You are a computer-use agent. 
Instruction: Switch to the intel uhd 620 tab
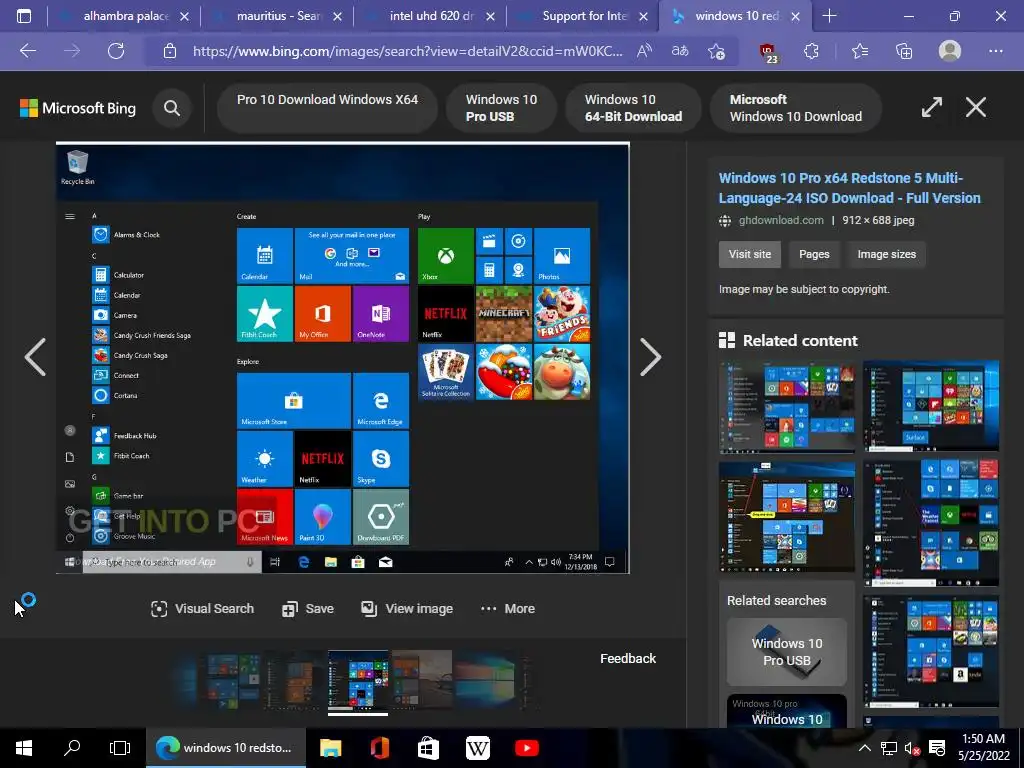coord(429,16)
